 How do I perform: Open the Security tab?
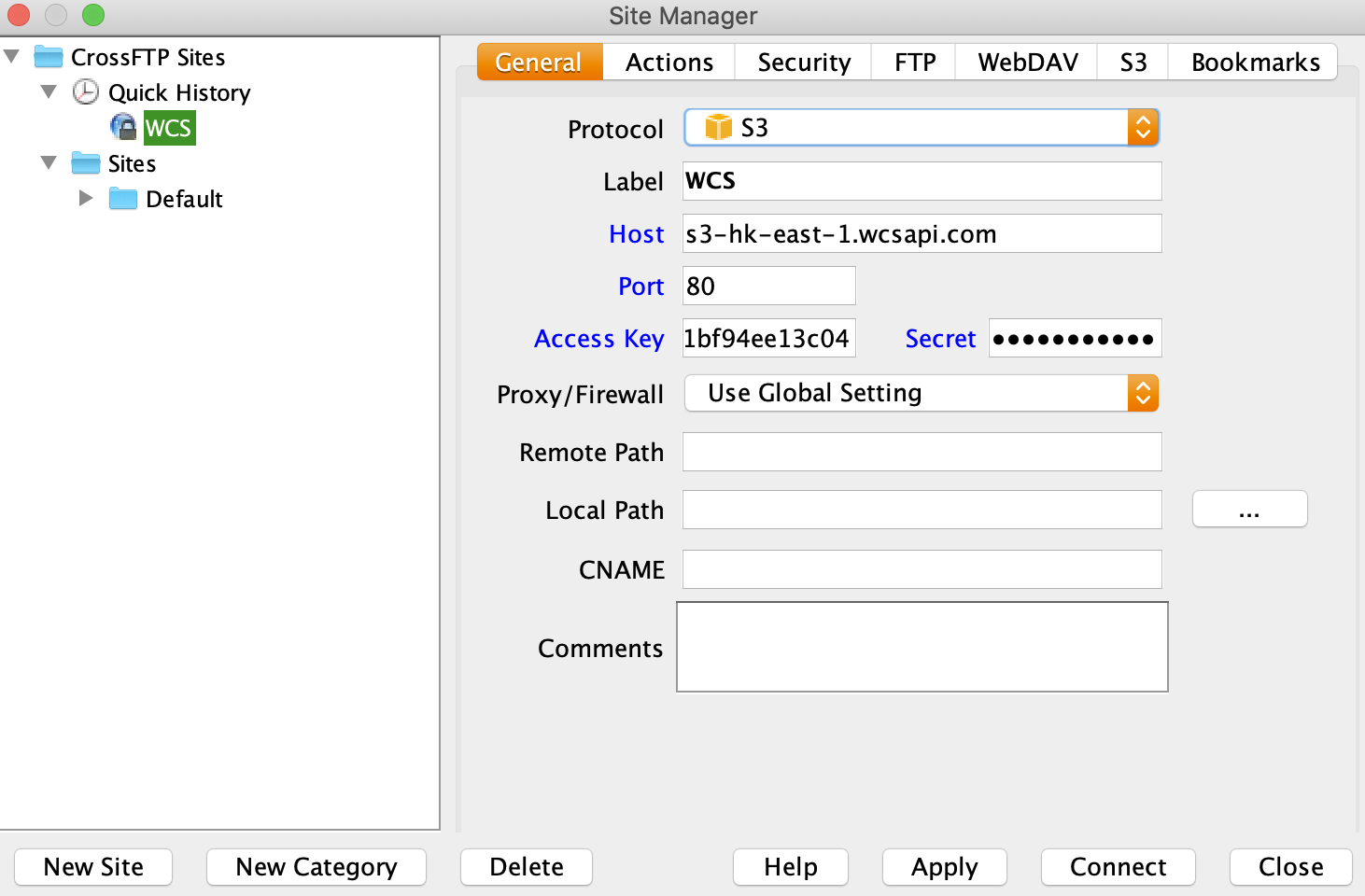[804, 63]
